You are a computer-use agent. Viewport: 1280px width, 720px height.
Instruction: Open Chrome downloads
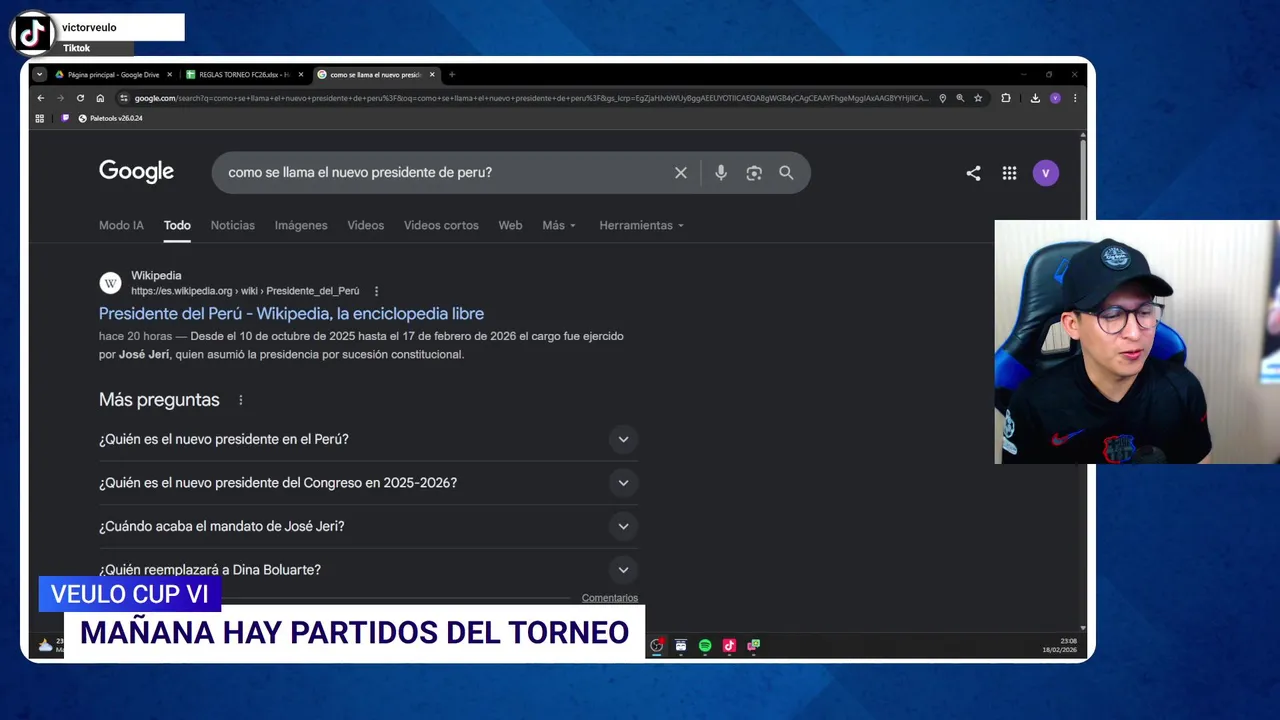(1035, 98)
